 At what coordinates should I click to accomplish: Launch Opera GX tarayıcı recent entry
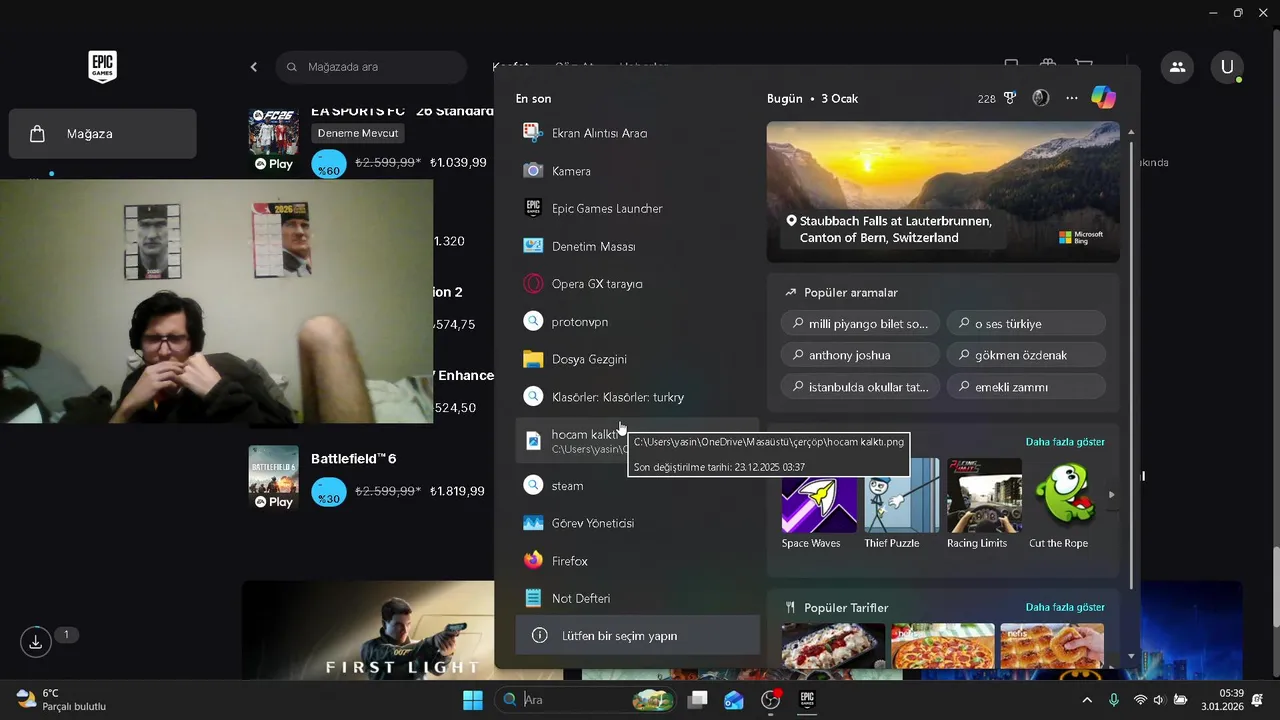637,284
